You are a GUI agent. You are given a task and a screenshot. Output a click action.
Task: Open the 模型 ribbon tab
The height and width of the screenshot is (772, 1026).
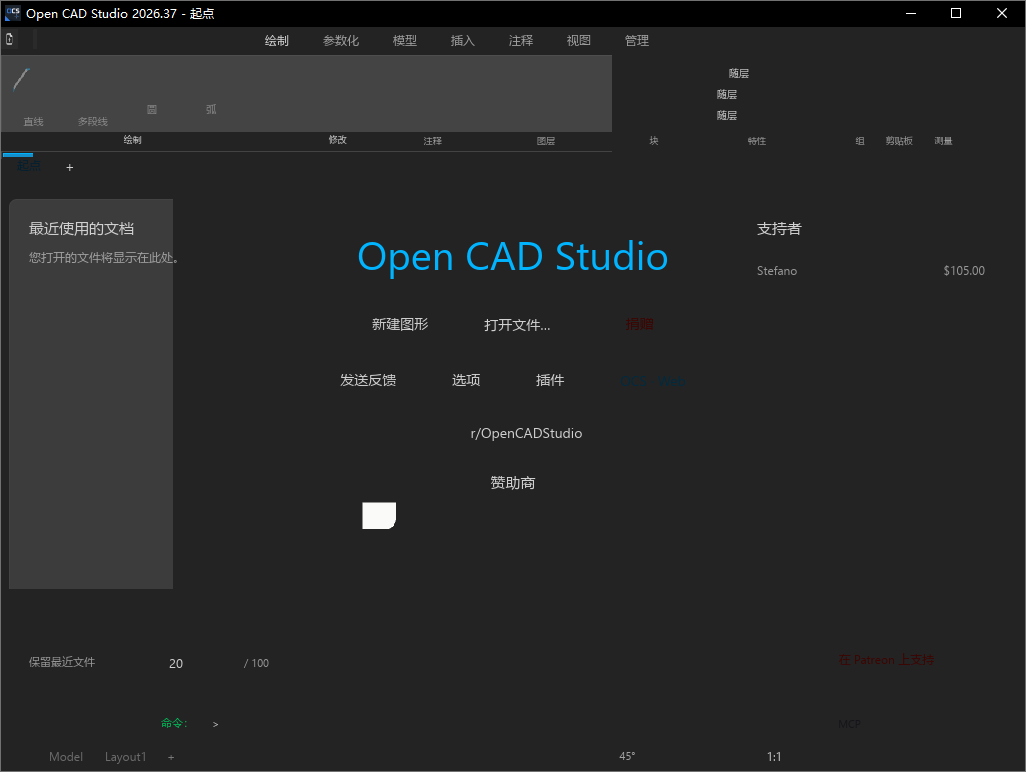(x=404, y=41)
